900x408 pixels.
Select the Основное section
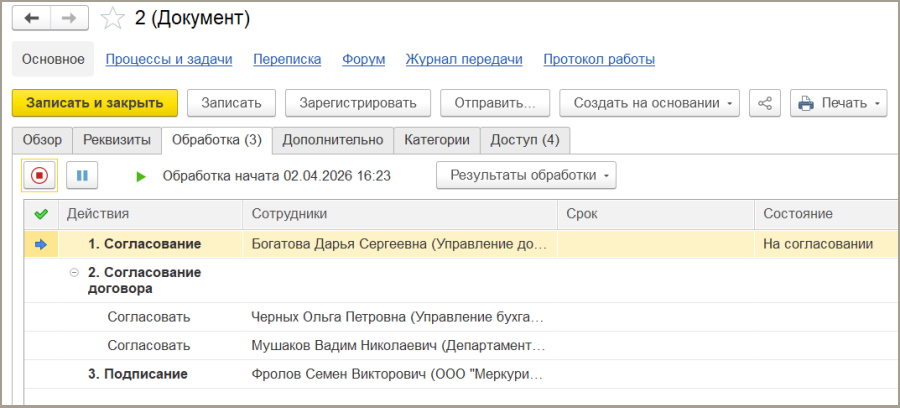53,59
